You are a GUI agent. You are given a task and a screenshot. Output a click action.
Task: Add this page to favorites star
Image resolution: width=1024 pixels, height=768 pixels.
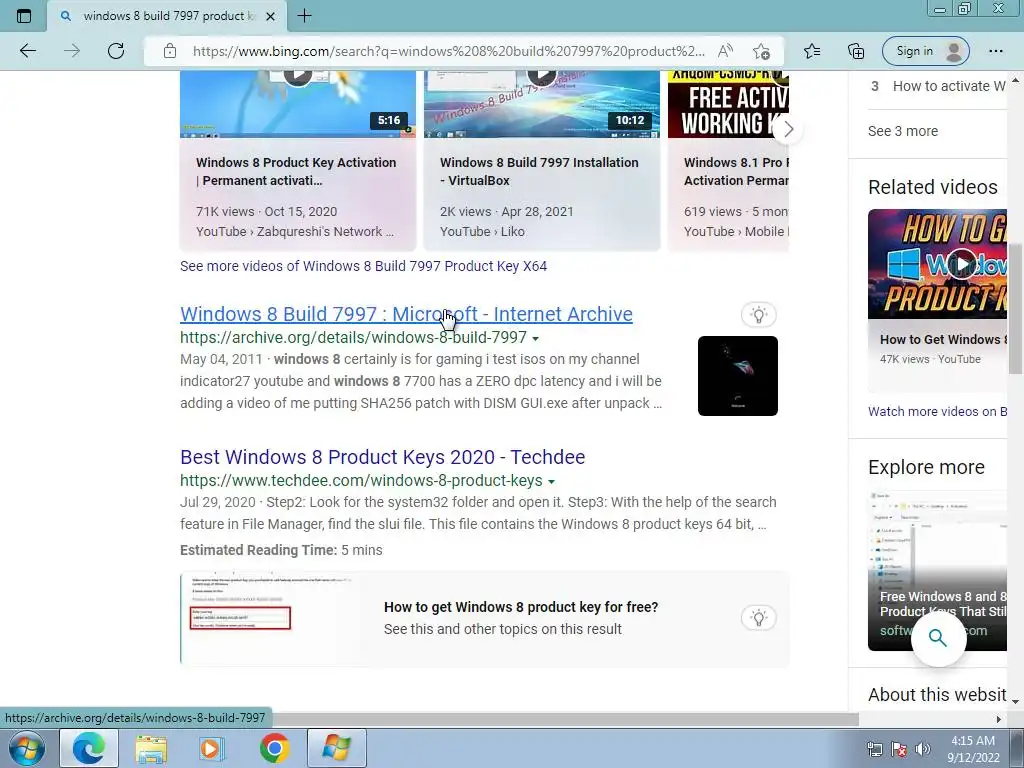point(761,51)
